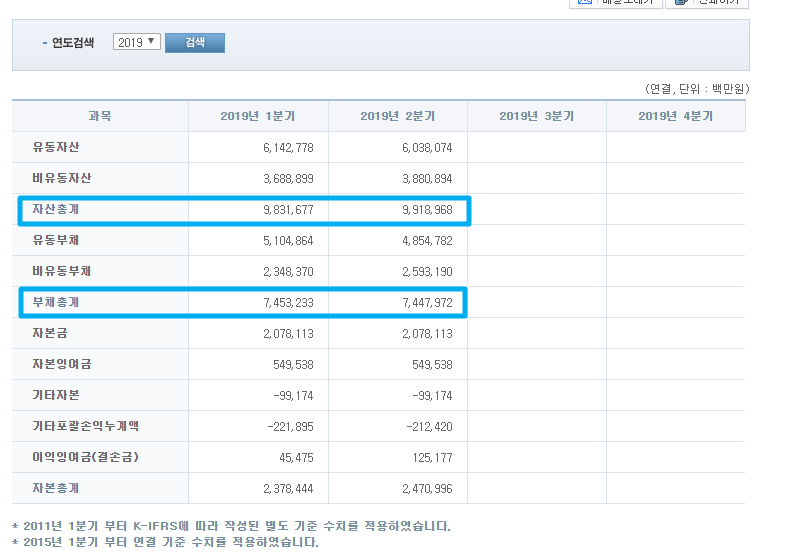Select the 과목 column header

pos(100,116)
